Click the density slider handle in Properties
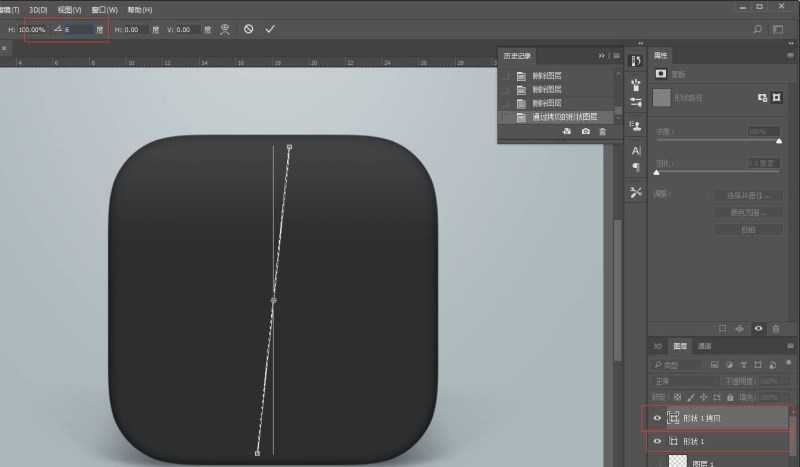Image resolution: width=800 pixels, height=467 pixels. [x=779, y=141]
